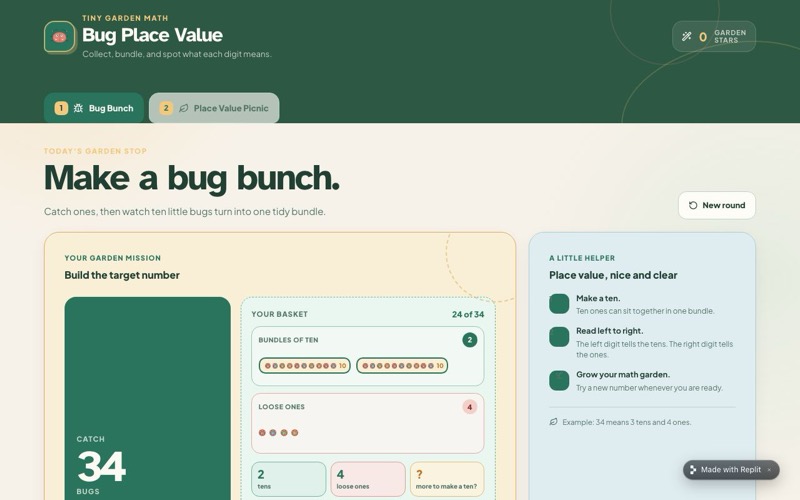The image size is (800, 500).
Task: Switch to the Place Value Picnic tab
Action: click(214, 108)
